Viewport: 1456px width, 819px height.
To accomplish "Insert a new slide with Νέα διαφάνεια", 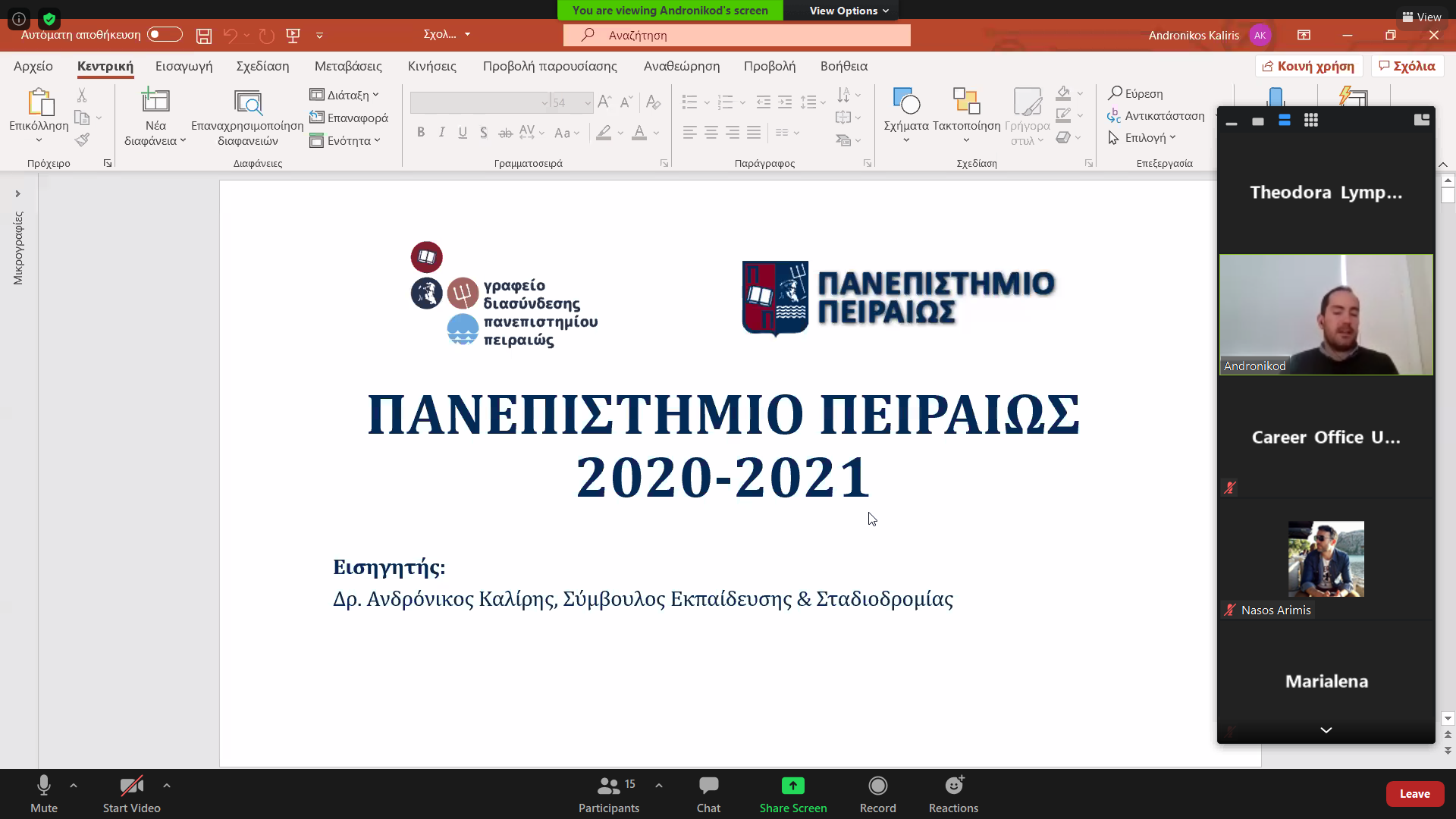I will click(x=155, y=102).
